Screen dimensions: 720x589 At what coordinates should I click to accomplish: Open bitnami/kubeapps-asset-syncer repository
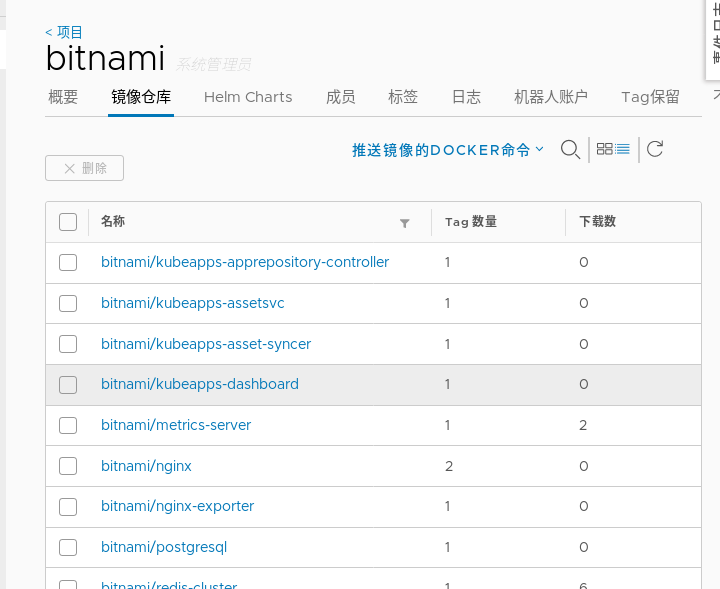click(206, 344)
